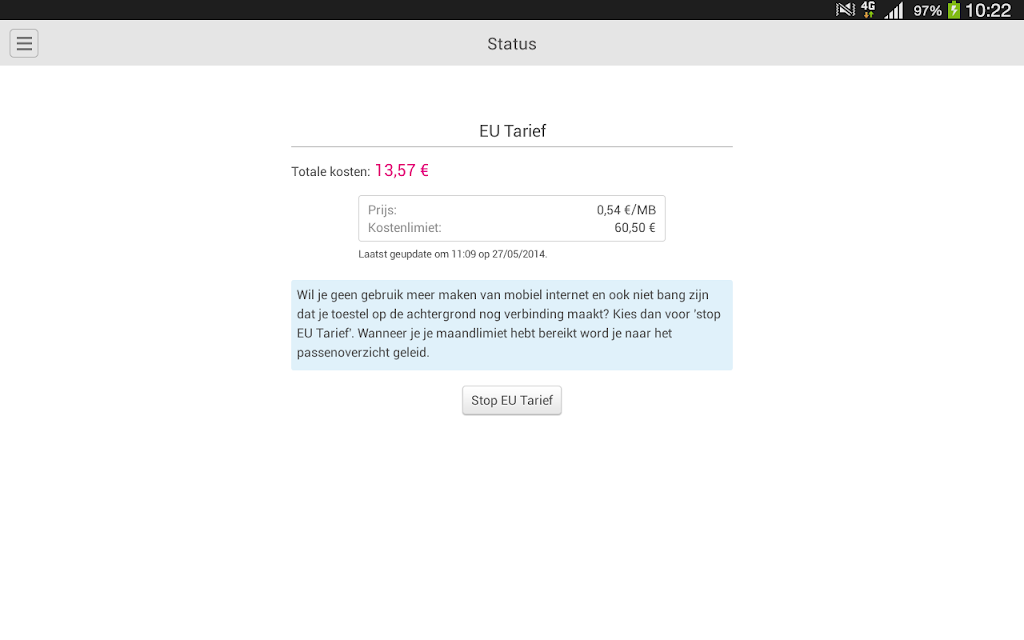The height and width of the screenshot is (640, 1024).
Task: Tap the Kostenlimiet label
Action: pyautogui.click(x=405, y=227)
